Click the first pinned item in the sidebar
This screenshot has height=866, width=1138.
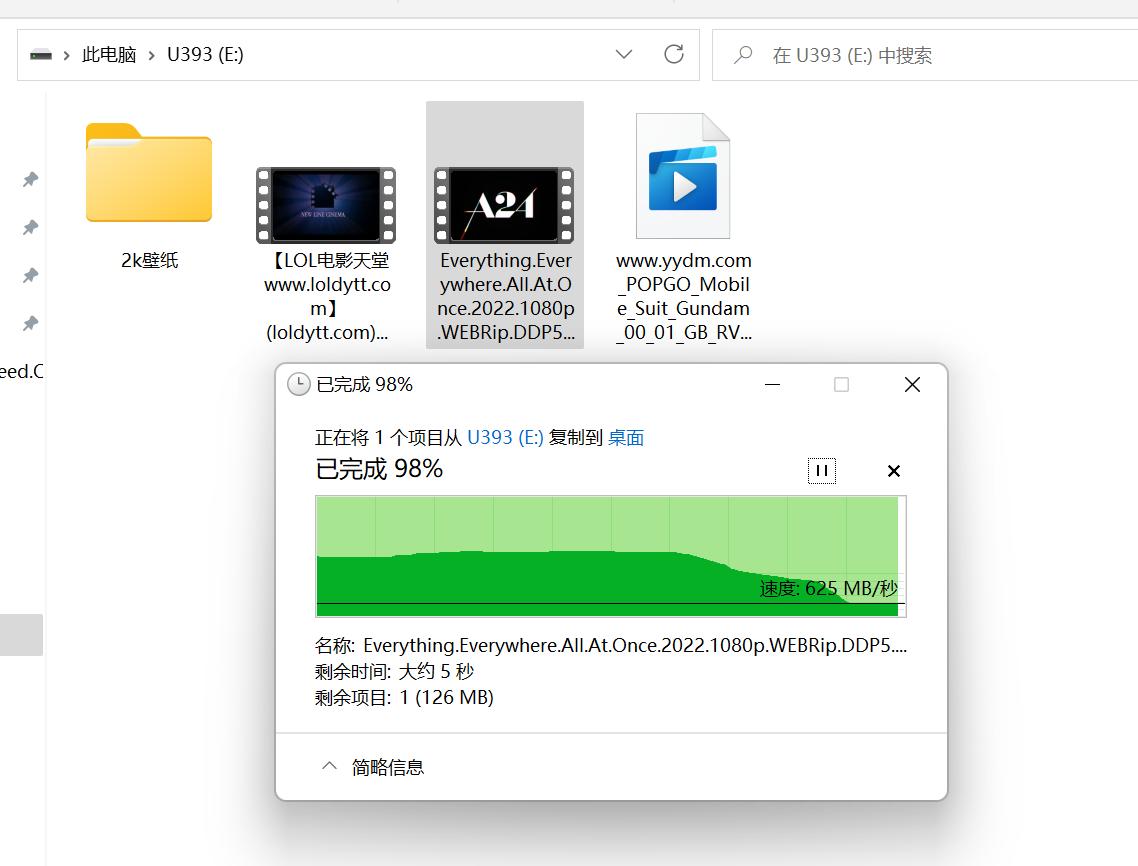pyautogui.click(x=29, y=180)
